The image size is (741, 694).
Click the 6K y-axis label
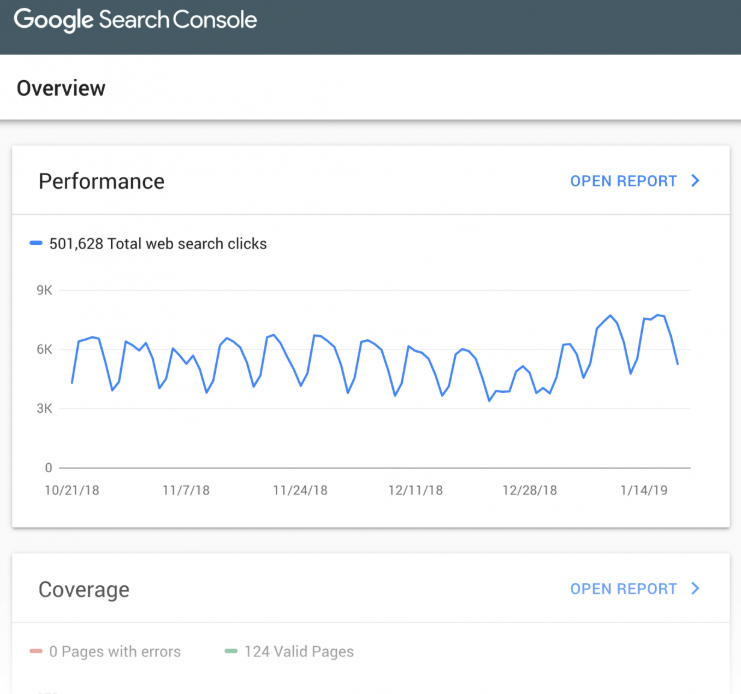[x=44, y=350]
